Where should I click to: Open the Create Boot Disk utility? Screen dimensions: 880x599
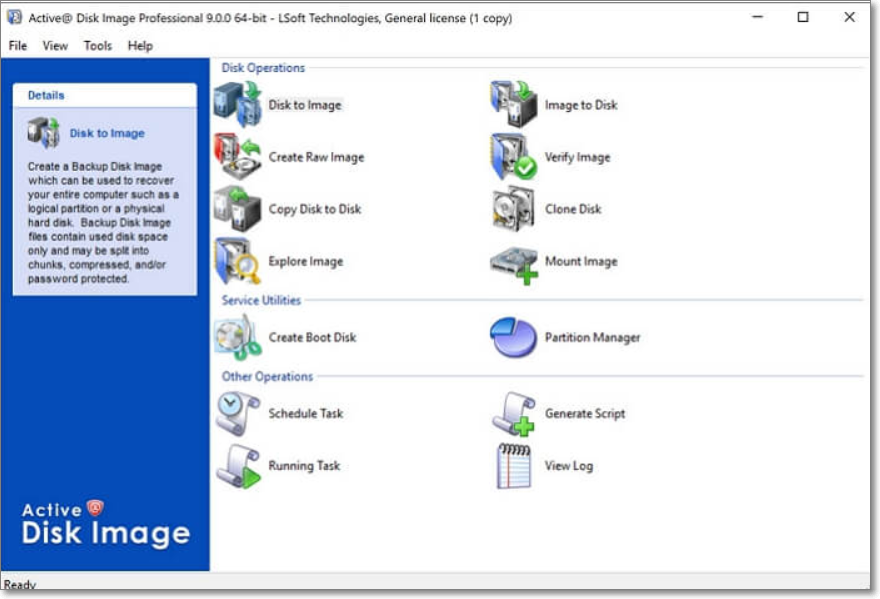pos(314,337)
